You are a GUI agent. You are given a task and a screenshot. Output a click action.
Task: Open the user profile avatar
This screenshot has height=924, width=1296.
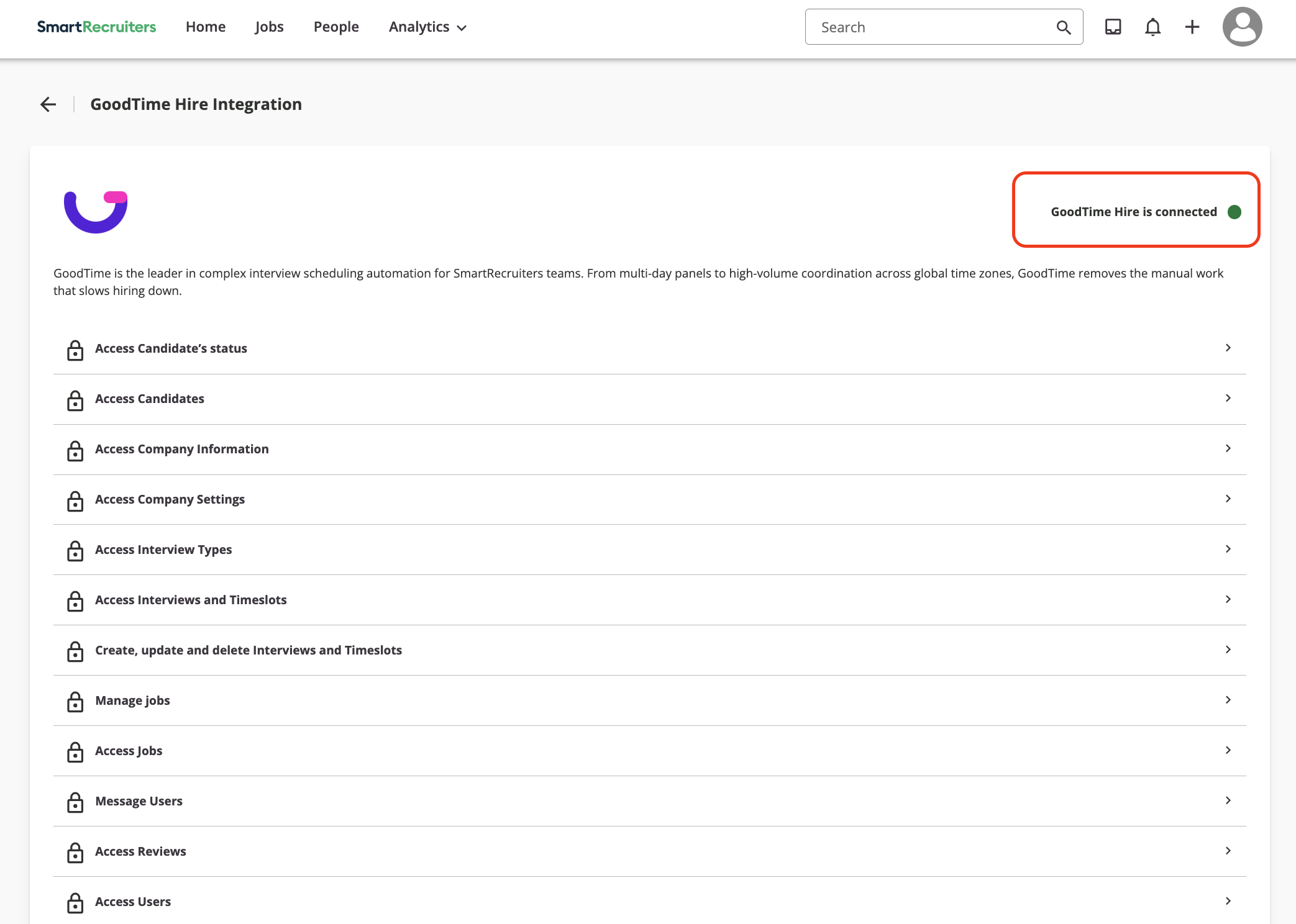(1243, 27)
